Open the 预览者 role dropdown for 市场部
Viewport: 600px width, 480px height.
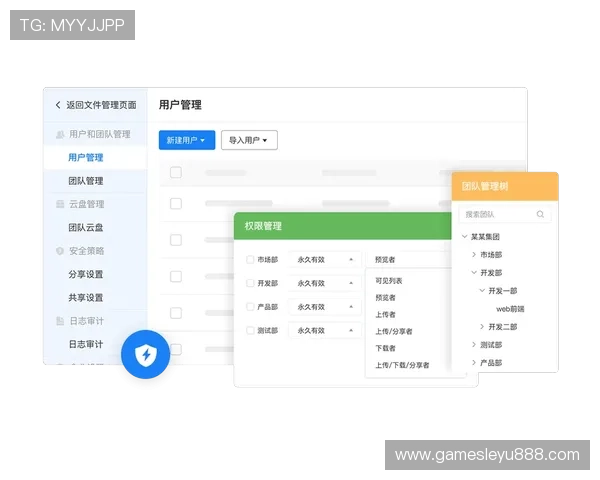point(409,260)
